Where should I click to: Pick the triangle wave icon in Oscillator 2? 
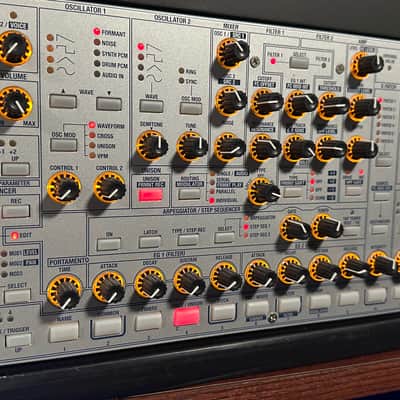(154, 68)
